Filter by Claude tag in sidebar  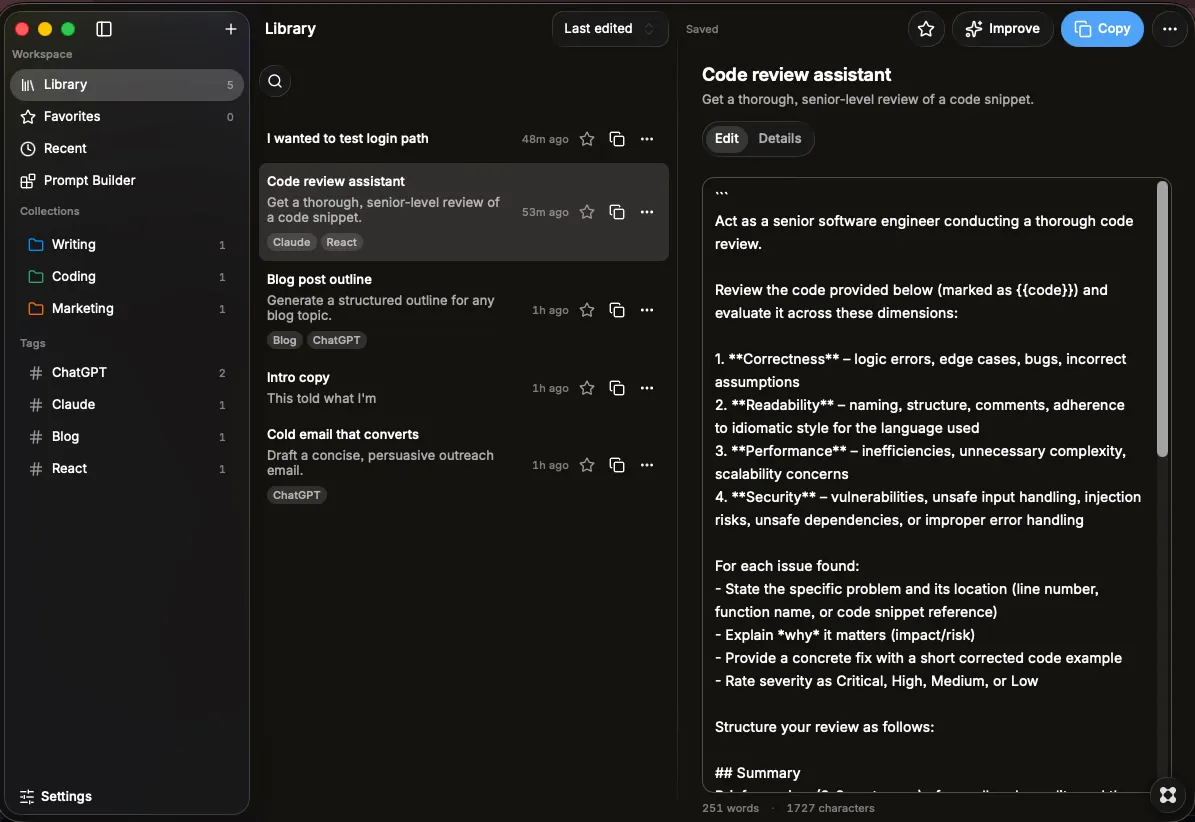coord(127,405)
